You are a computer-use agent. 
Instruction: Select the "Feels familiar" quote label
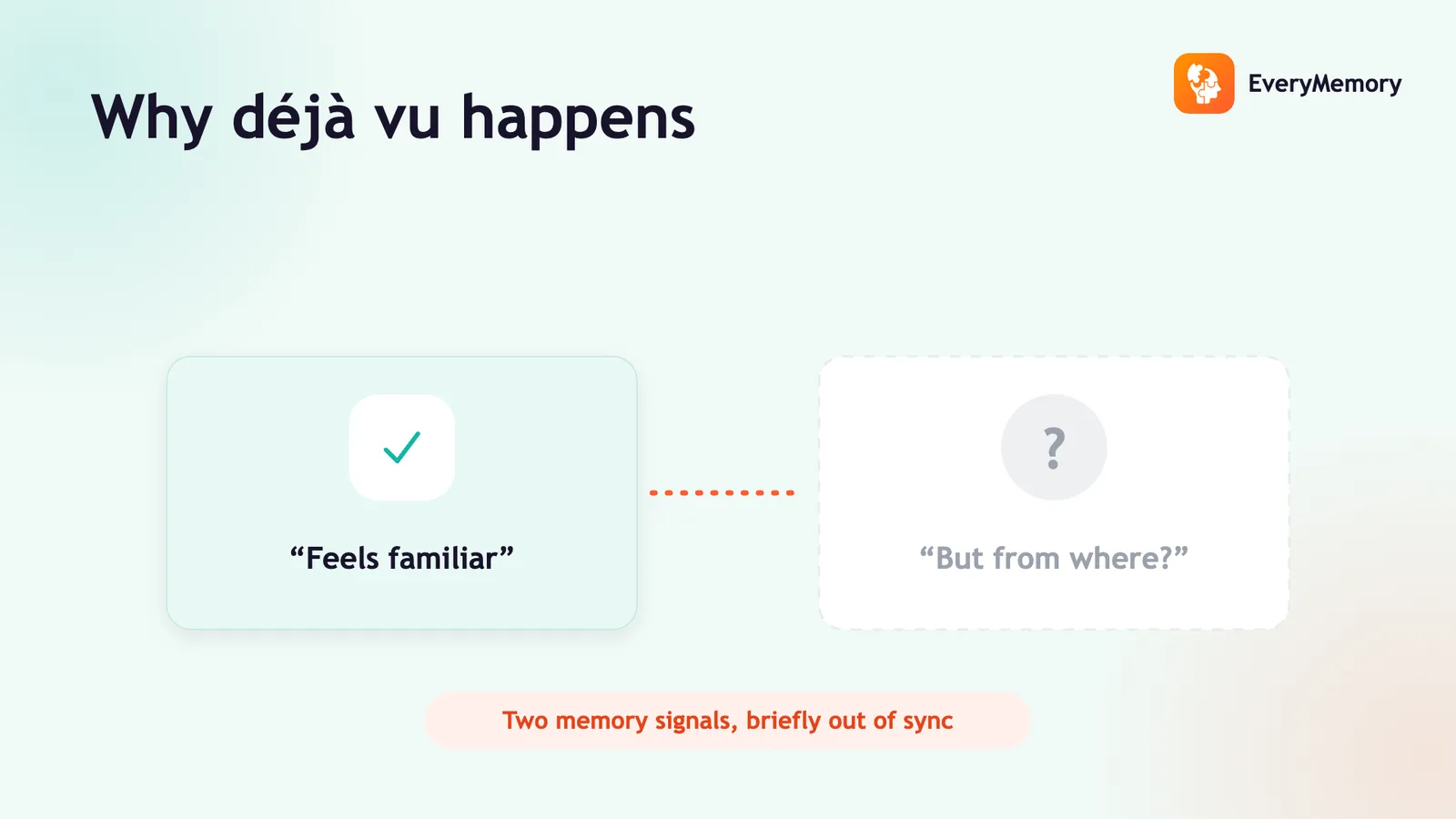tap(401, 558)
